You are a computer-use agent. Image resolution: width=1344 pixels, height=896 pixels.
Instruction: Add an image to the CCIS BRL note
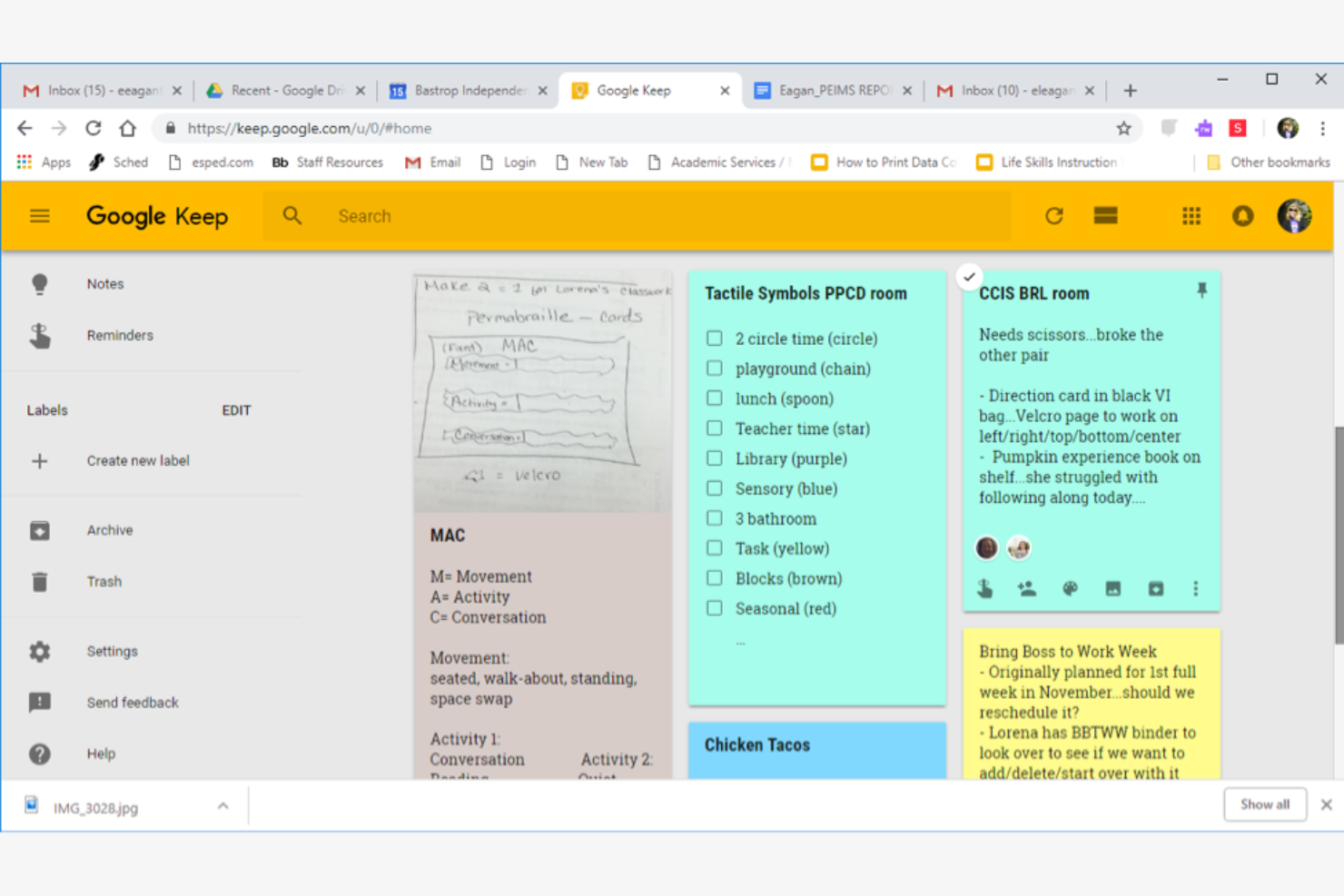[1112, 588]
